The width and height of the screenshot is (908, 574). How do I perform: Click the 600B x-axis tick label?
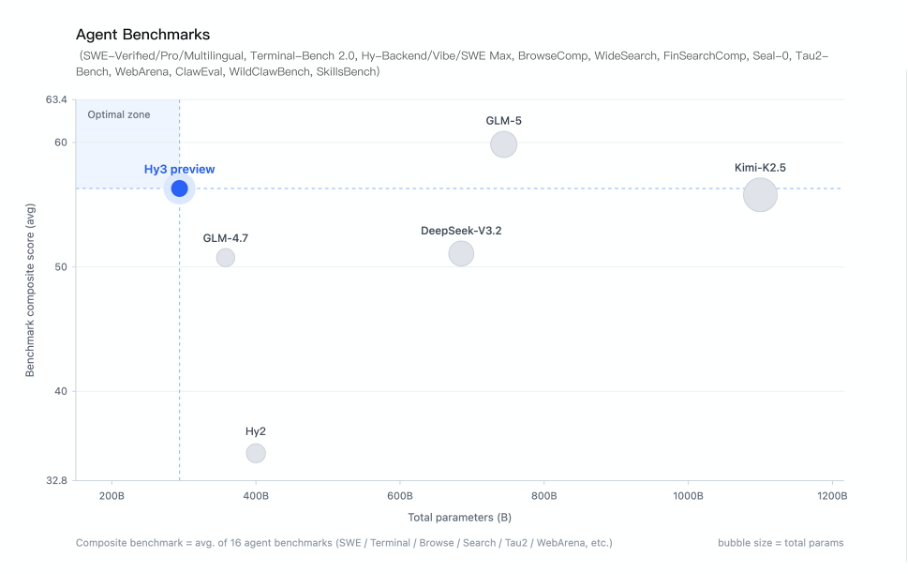click(x=400, y=496)
